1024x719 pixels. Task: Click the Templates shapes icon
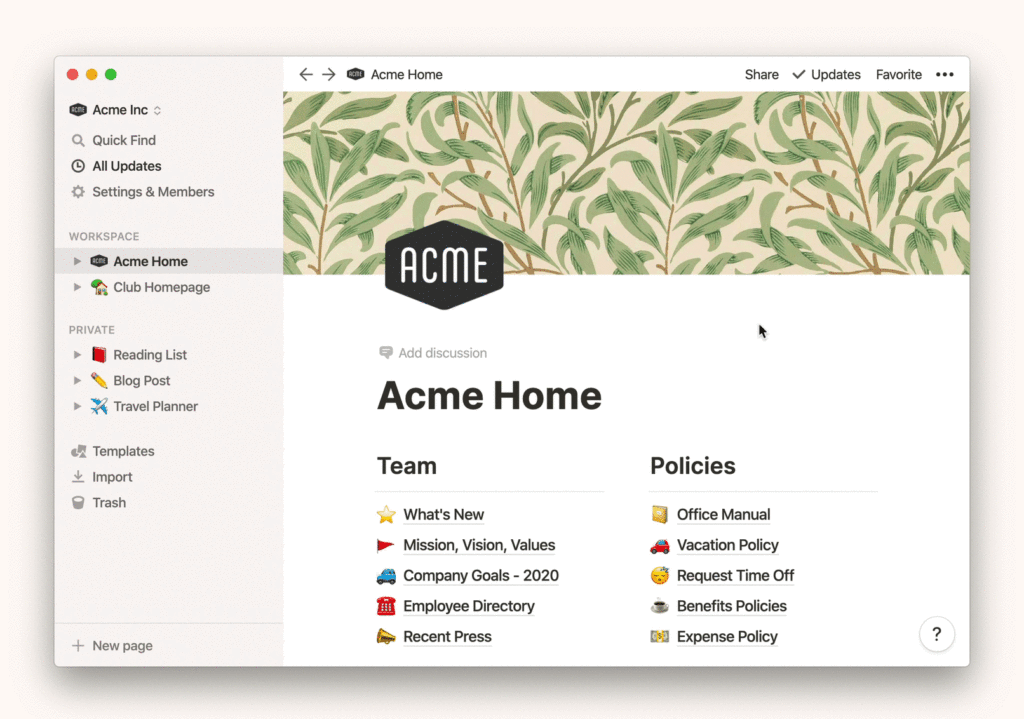78,451
